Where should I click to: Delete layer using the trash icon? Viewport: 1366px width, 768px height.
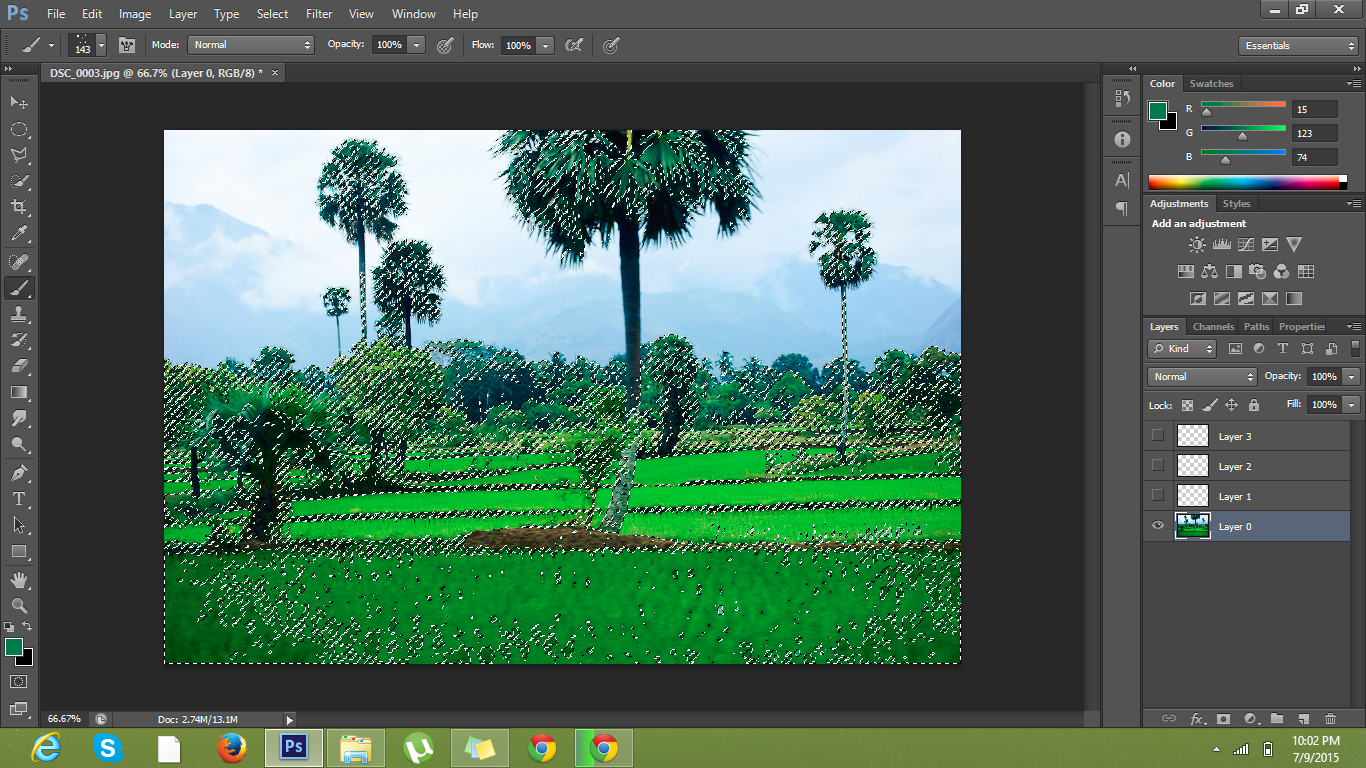[1330, 718]
